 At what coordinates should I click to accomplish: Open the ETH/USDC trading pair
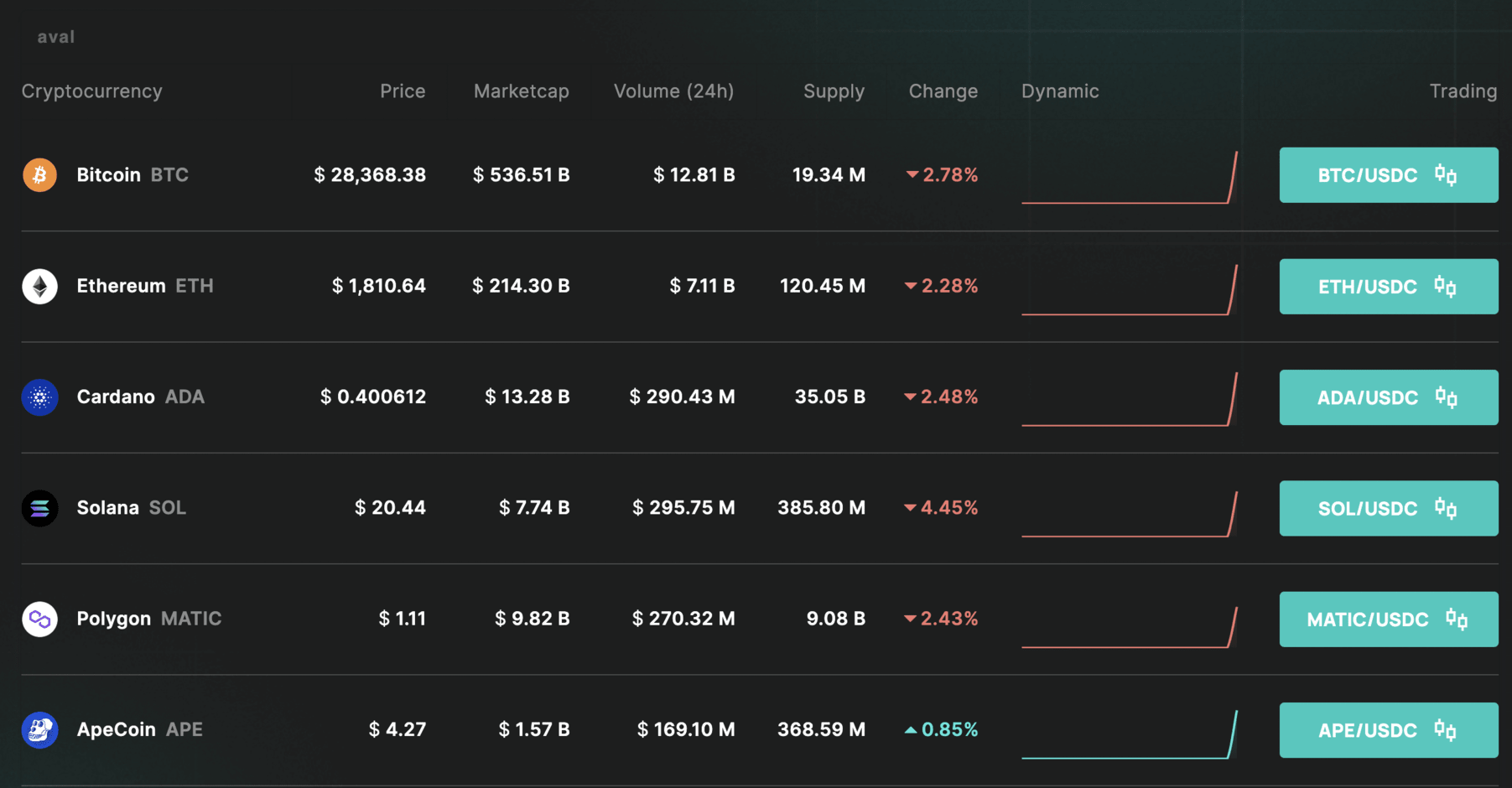1389,286
